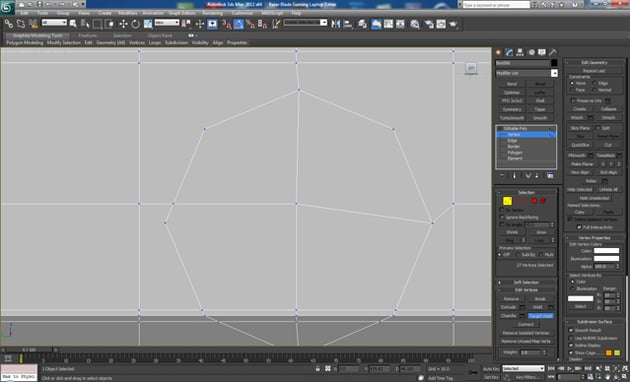The height and width of the screenshot is (382, 630).
Task: Enable the Preserve UVs checkbox
Action: (573, 100)
